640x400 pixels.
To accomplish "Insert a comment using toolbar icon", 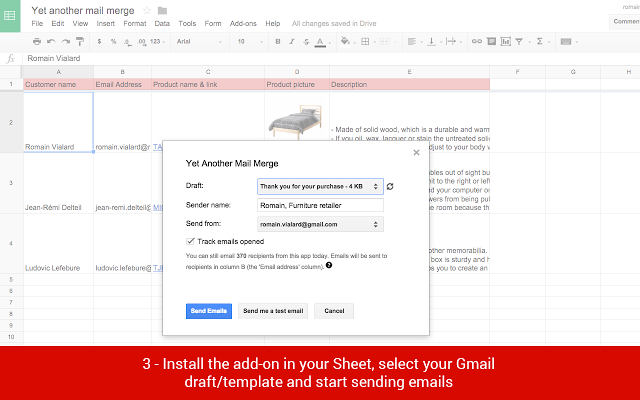I will 491,41.
